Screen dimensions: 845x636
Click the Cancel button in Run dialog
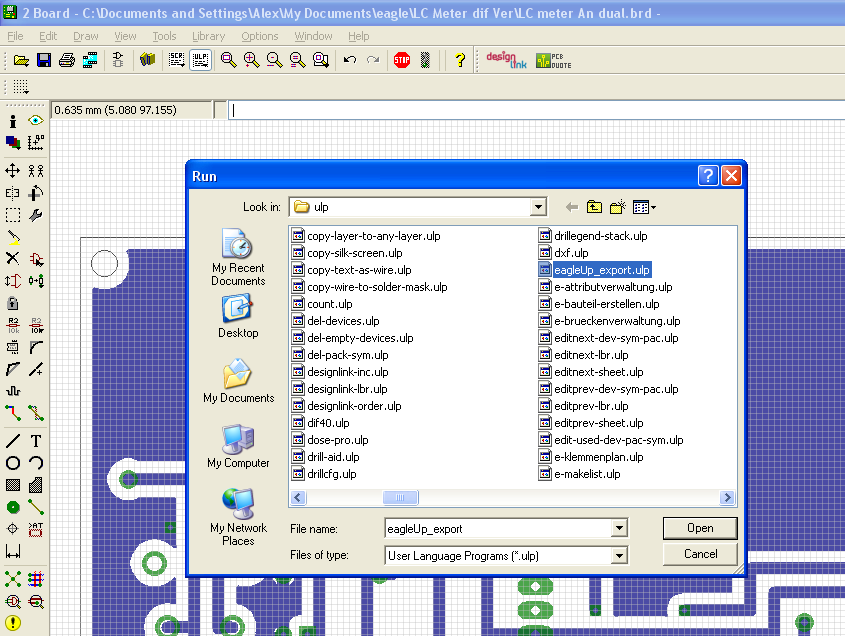coord(700,554)
